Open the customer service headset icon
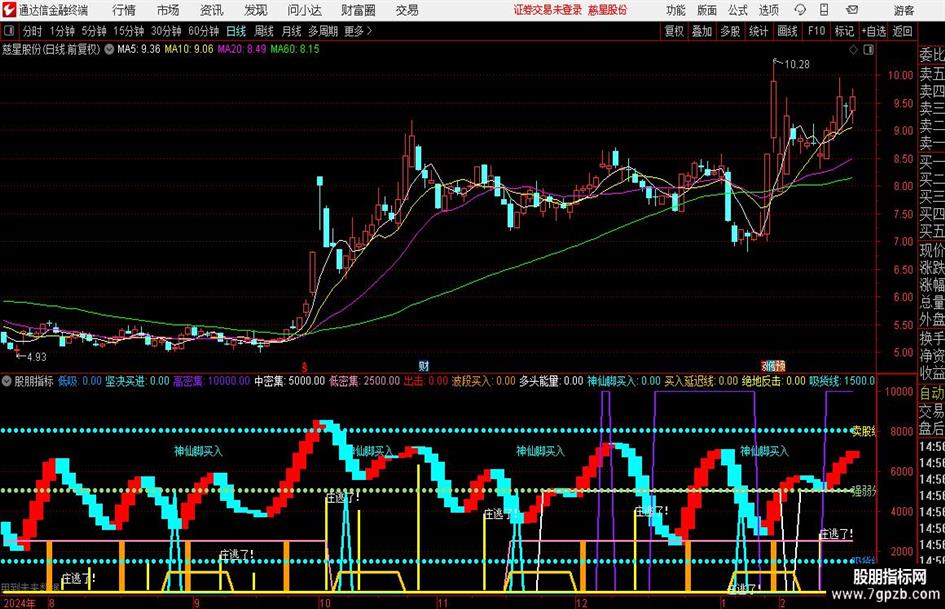945x609 pixels. 800,10
